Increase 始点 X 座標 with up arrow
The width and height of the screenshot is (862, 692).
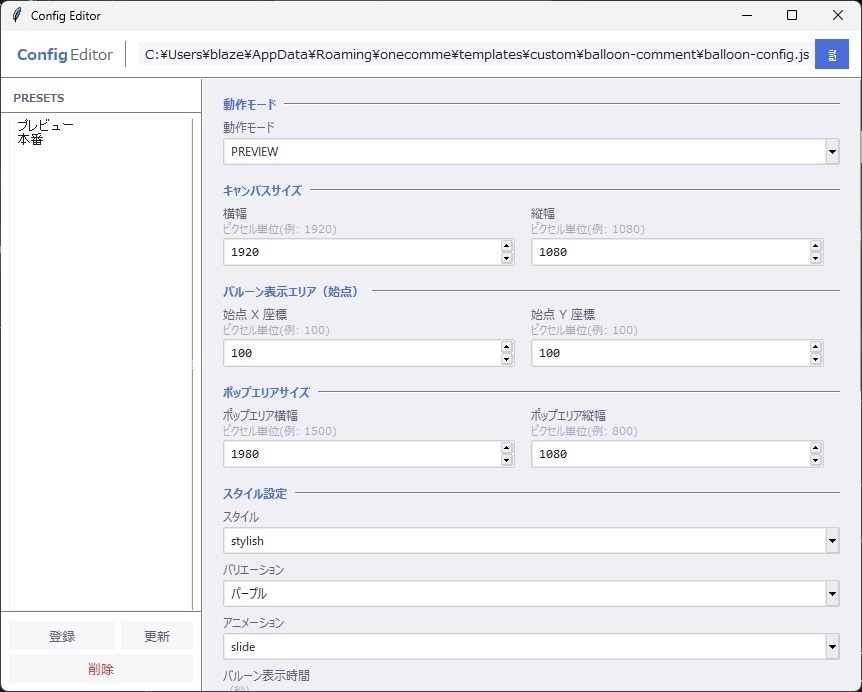(x=509, y=348)
